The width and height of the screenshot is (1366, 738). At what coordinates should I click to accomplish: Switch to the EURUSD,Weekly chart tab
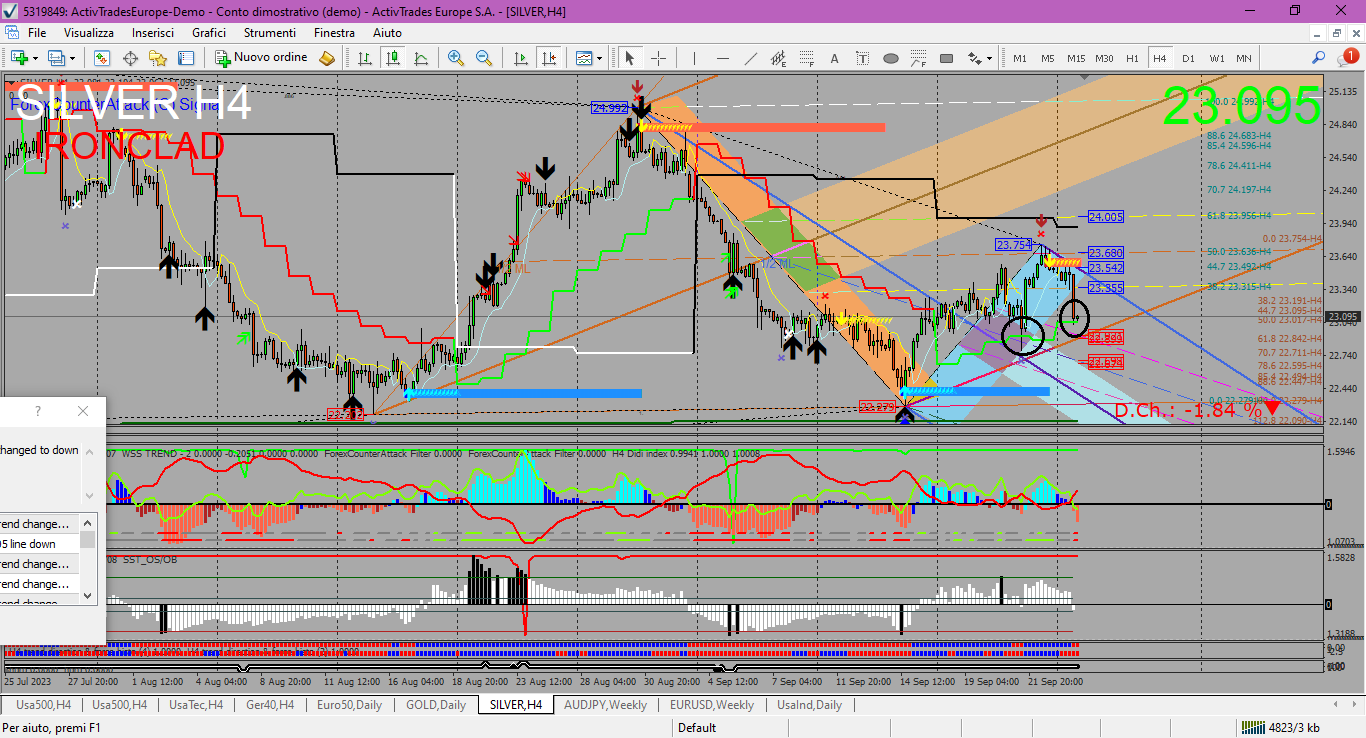tap(712, 705)
